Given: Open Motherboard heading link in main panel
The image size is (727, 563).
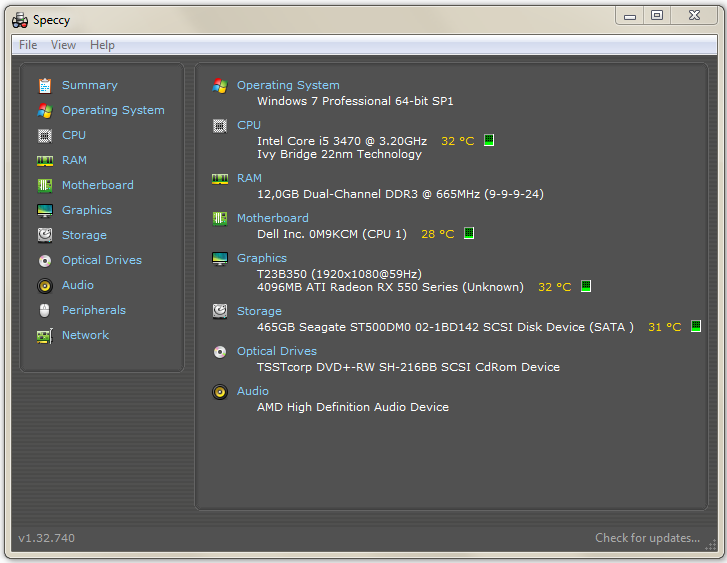Looking at the screenshot, I should (x=273, y=218).
